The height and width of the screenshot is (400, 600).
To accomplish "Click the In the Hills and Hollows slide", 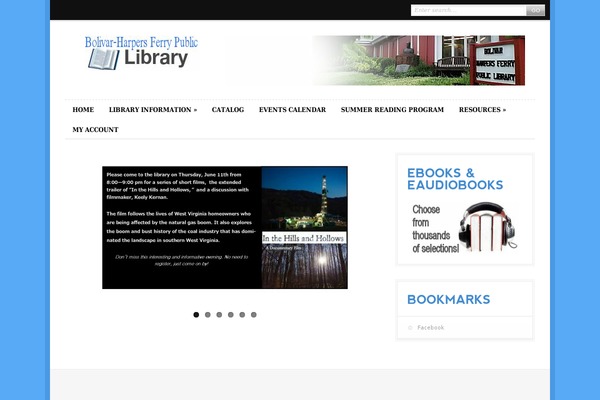I will point(225,227).
